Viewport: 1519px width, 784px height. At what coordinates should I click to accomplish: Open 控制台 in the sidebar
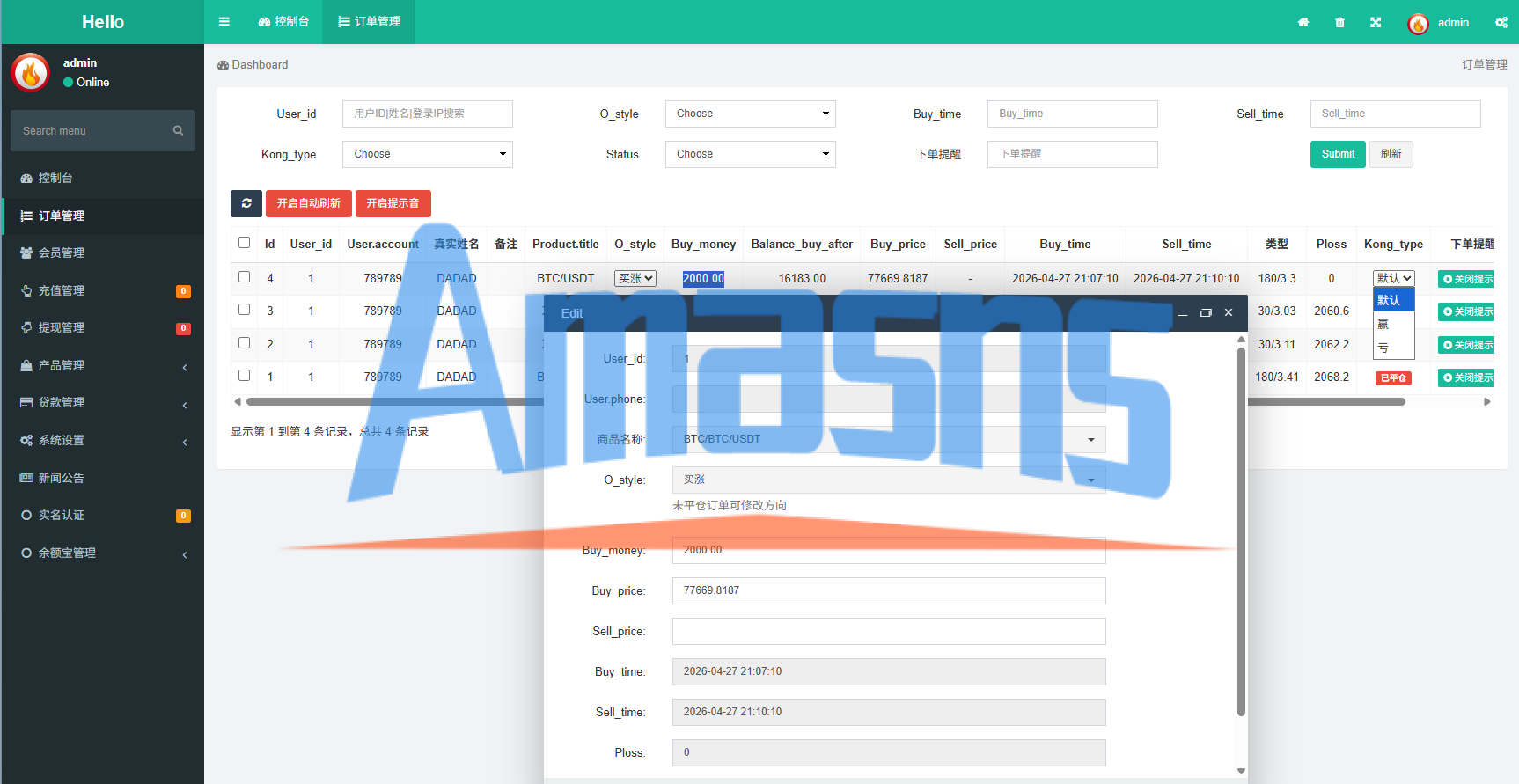102,178
